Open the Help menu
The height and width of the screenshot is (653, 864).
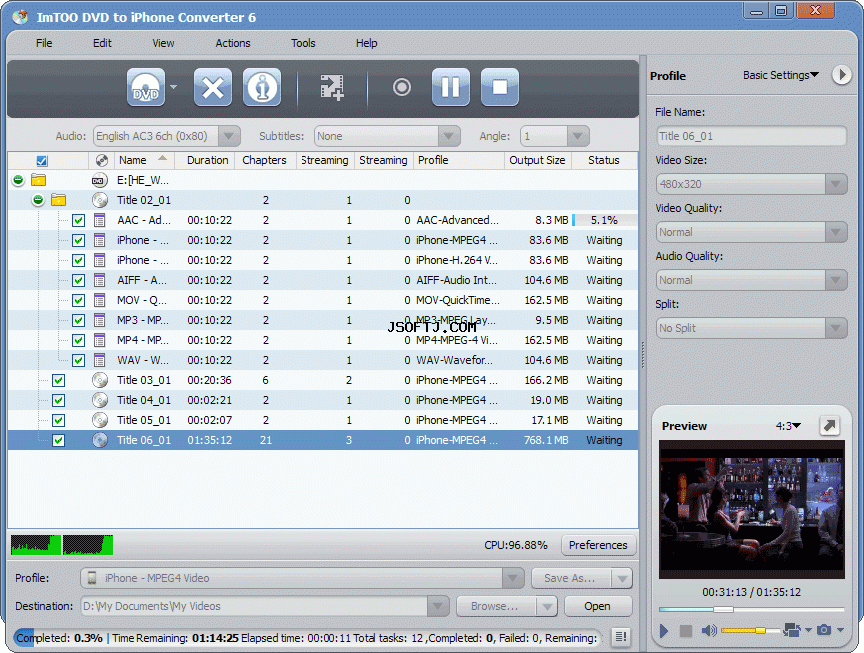pyautogui.click(x=366, y=43)
